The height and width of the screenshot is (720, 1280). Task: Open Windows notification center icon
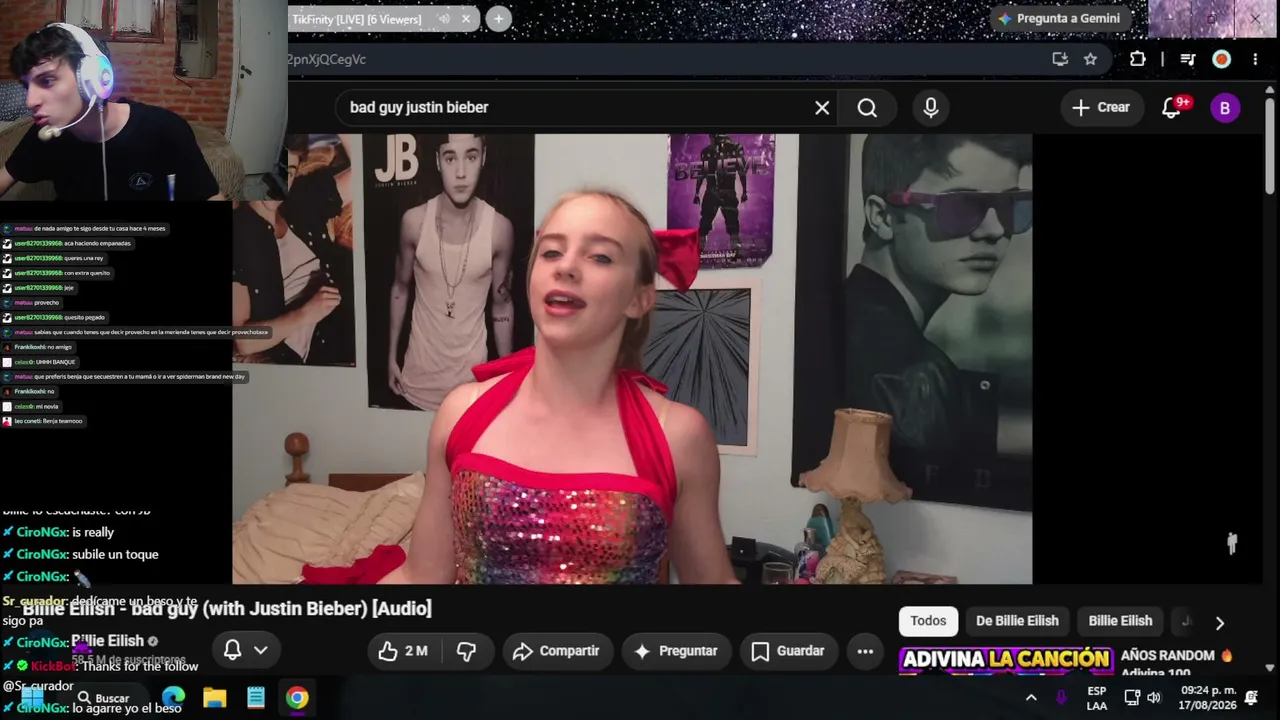coord(1251,697)
